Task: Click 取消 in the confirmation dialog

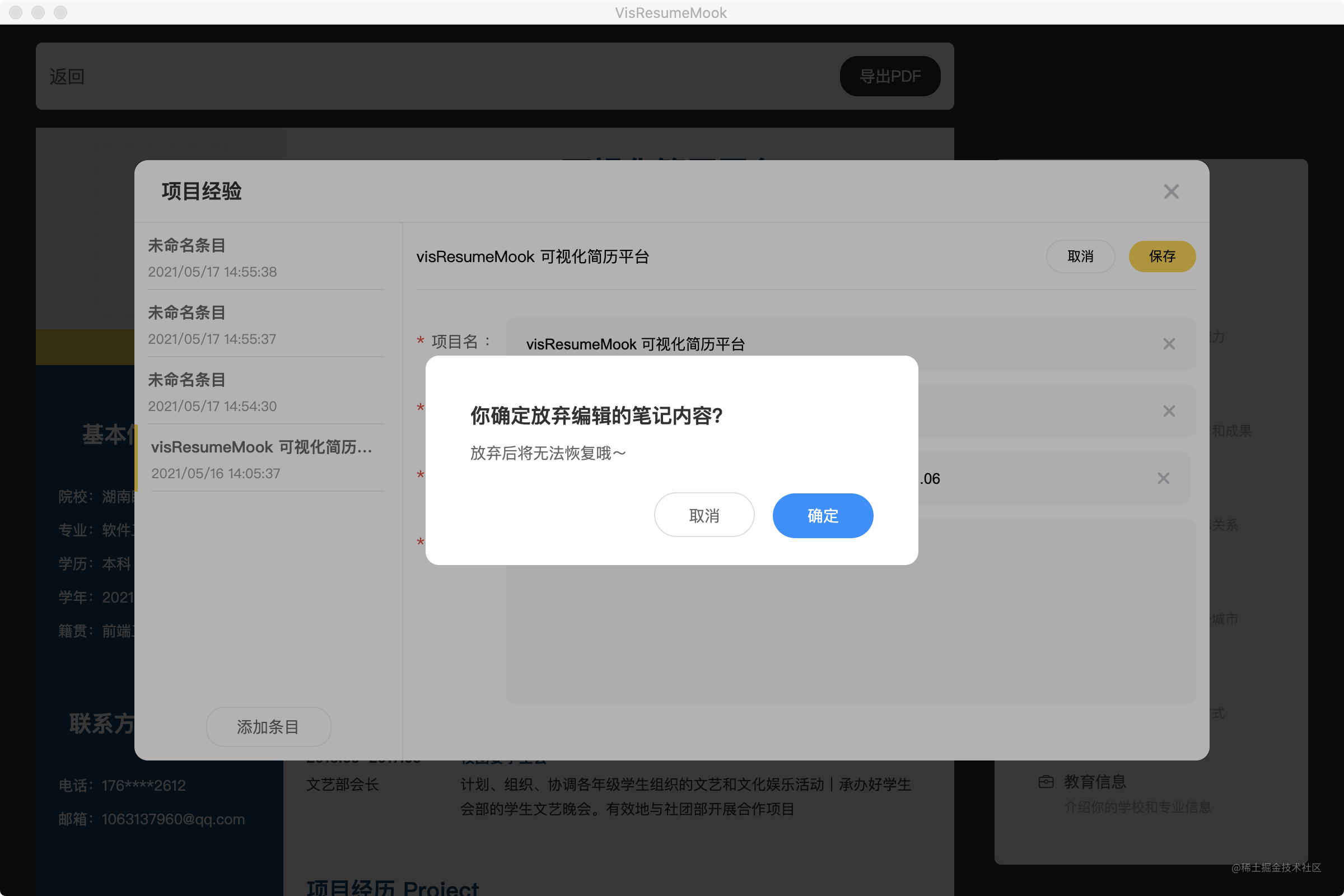Action: click(703, 515)
